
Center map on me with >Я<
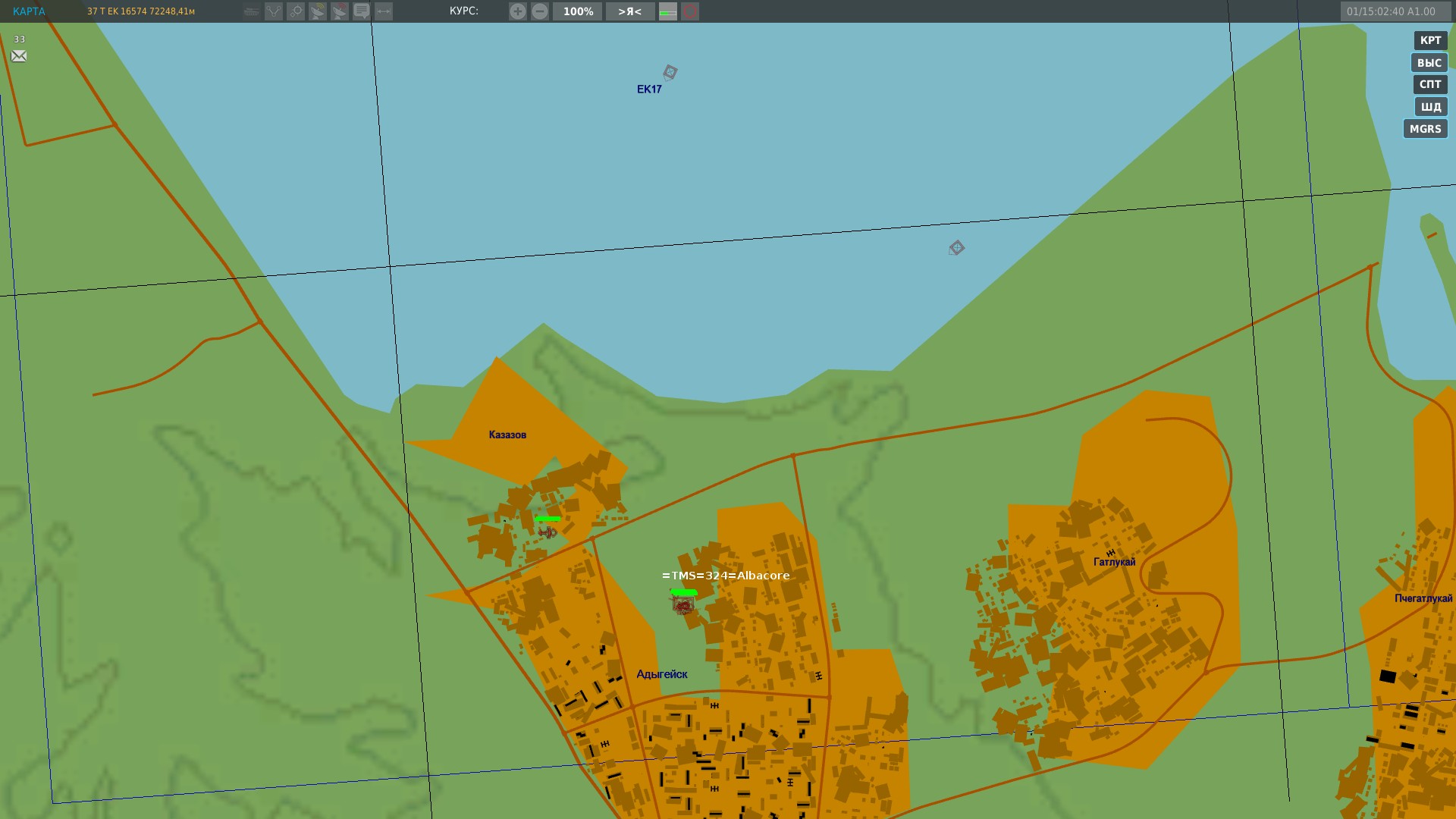click(x=629, y=11)
